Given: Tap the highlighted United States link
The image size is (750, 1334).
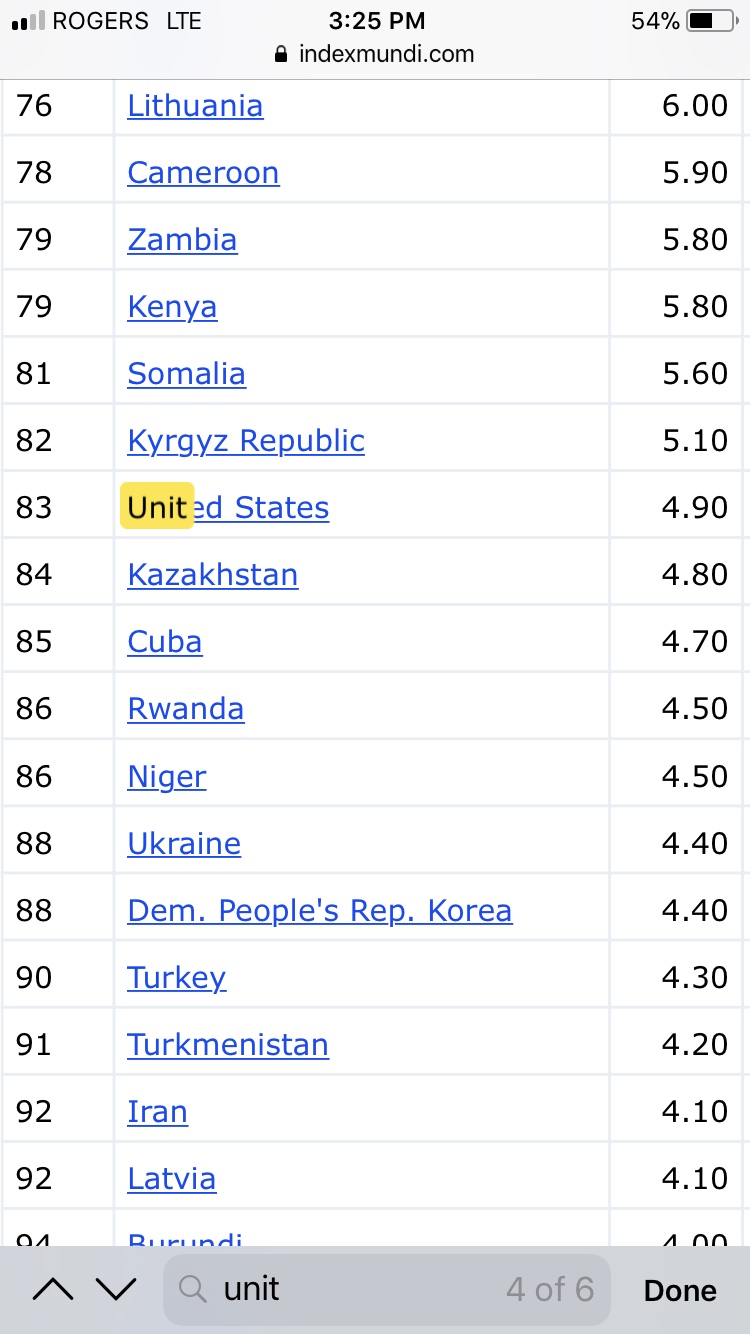Looking at the screenshot, I should tap(228, 508).
